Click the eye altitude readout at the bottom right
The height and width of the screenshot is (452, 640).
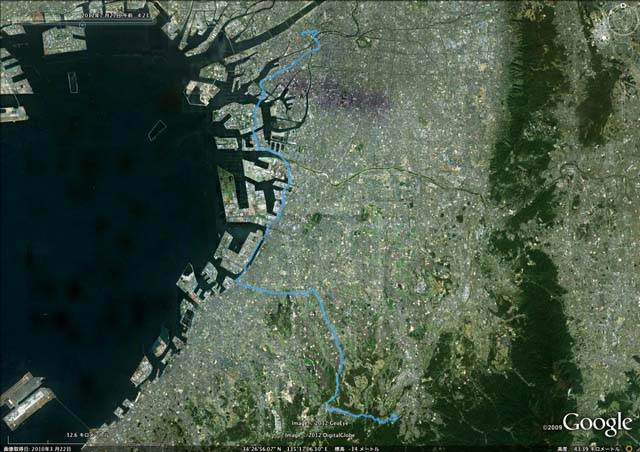pyautogui.click(x=591, y=448)
